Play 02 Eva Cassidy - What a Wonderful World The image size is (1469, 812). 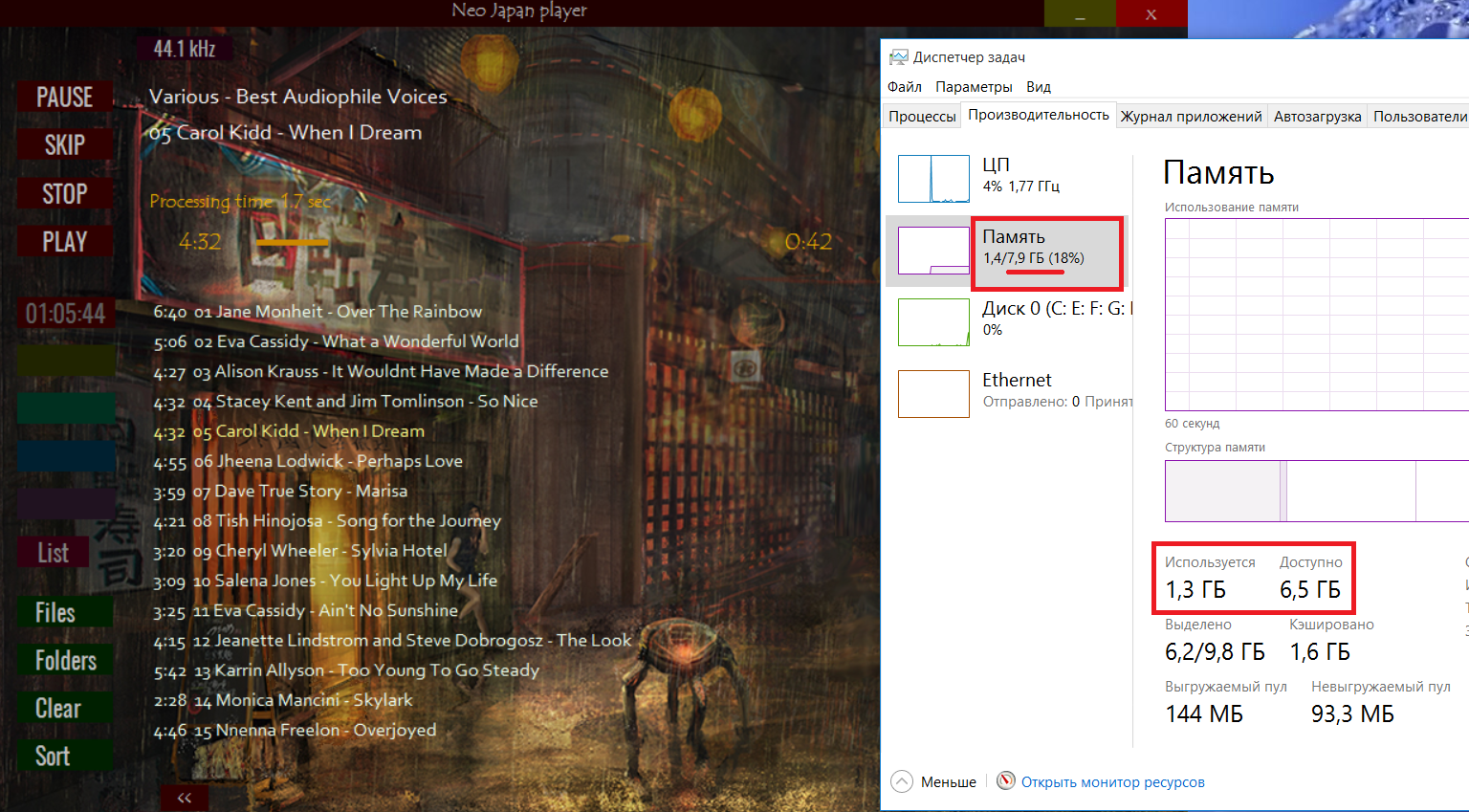click(x=336, y=341)
